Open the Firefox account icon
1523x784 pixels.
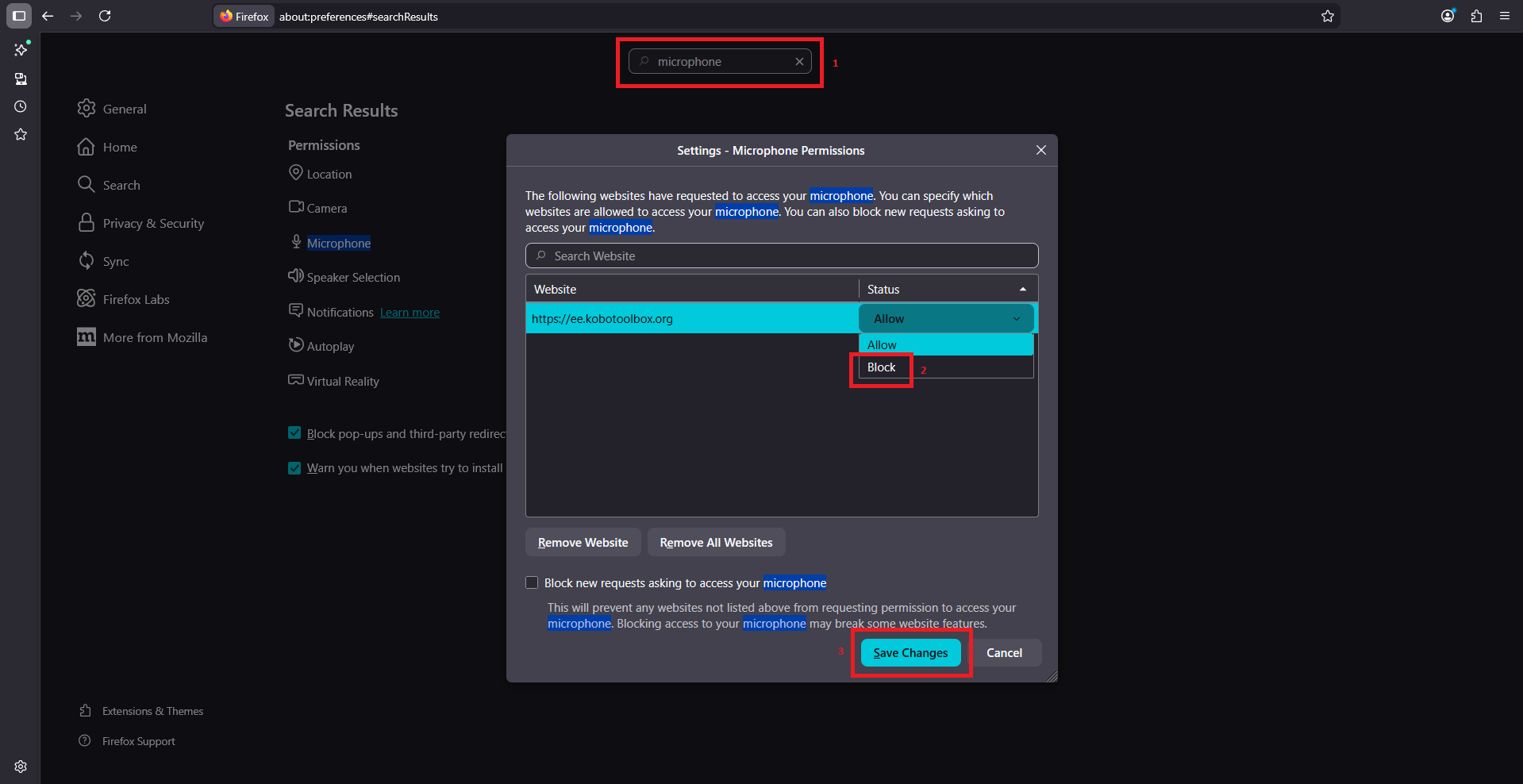(1448, 16)
